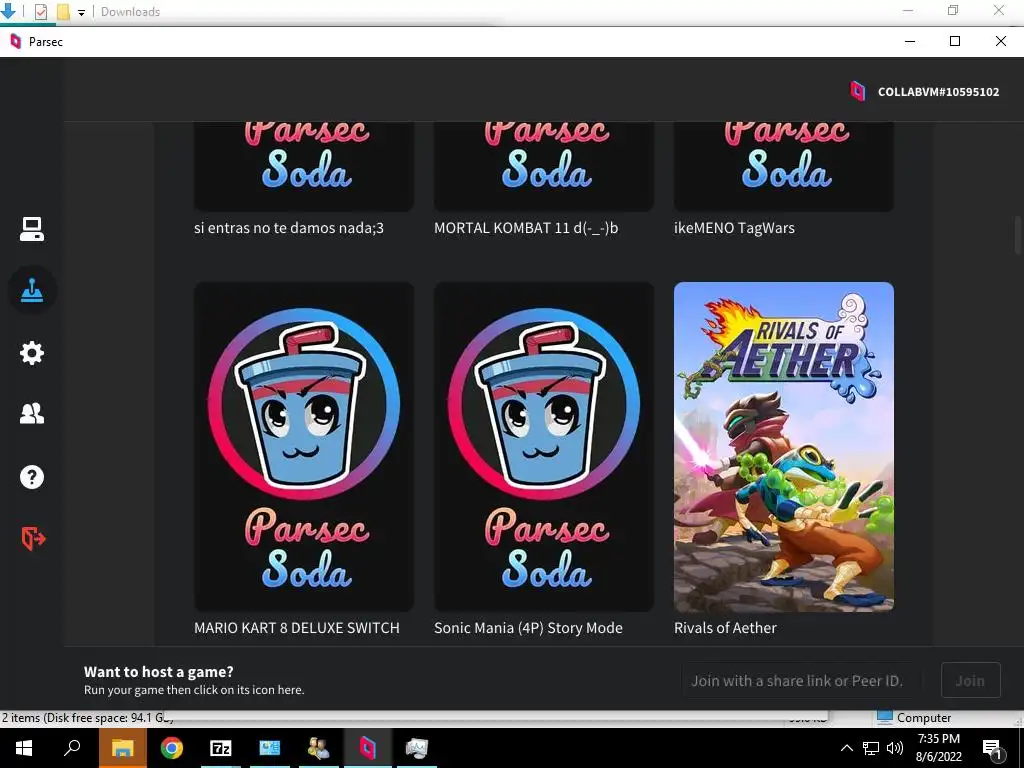Image resolution: width=1024 pixels, height=768 pixels.
Task: Open thumbnail above MORTAL KOMBAT 11 title
Action: (543, 167)
